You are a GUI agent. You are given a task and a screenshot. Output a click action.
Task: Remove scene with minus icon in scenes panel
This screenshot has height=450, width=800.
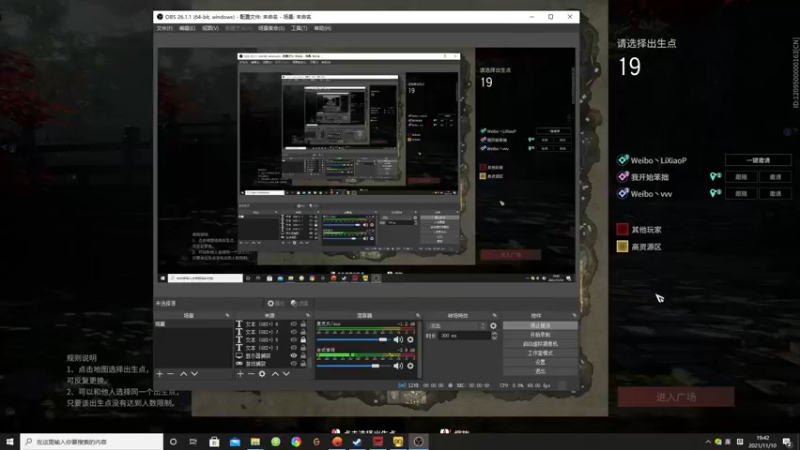170,374
